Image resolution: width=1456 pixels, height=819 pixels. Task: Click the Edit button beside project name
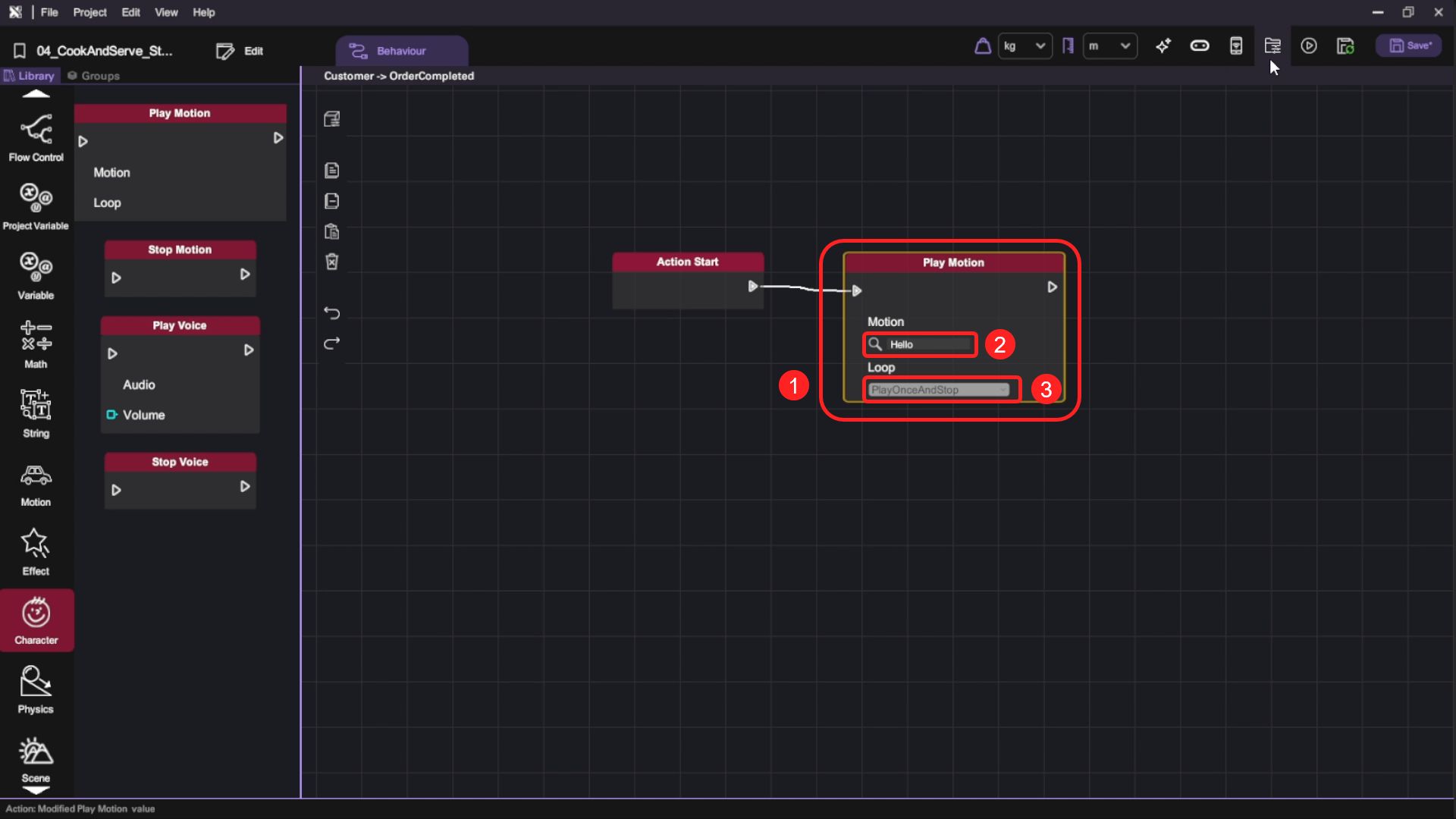240,51
